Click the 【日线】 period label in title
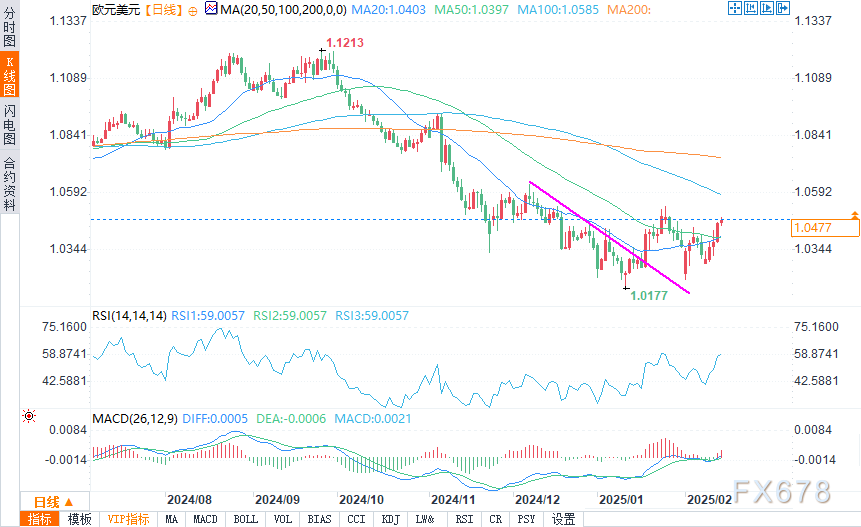This screenshot has width=861, height=527. pyautogui.click(x=164, y=9)
